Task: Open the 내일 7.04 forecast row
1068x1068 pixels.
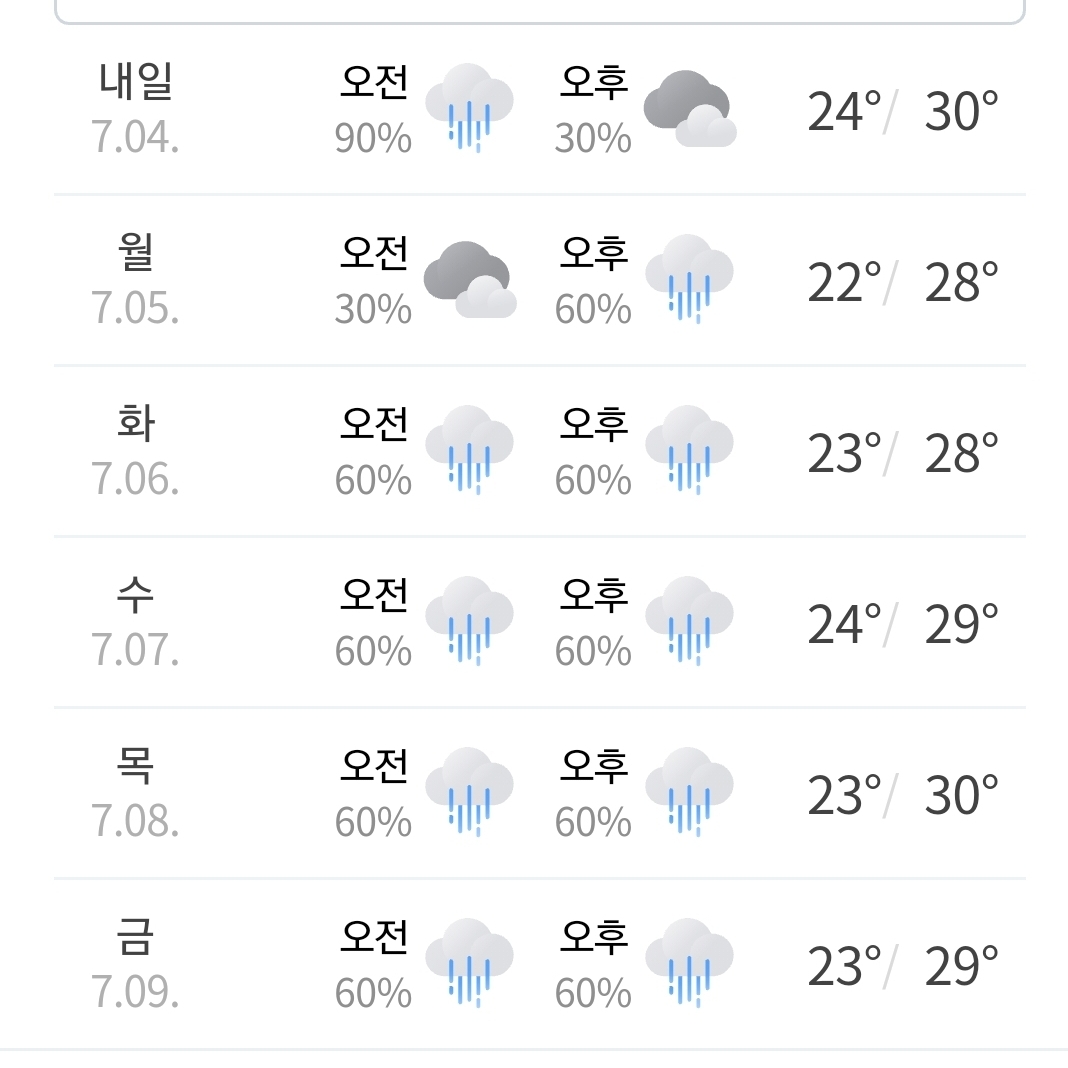Action: (x=539, y=109)
